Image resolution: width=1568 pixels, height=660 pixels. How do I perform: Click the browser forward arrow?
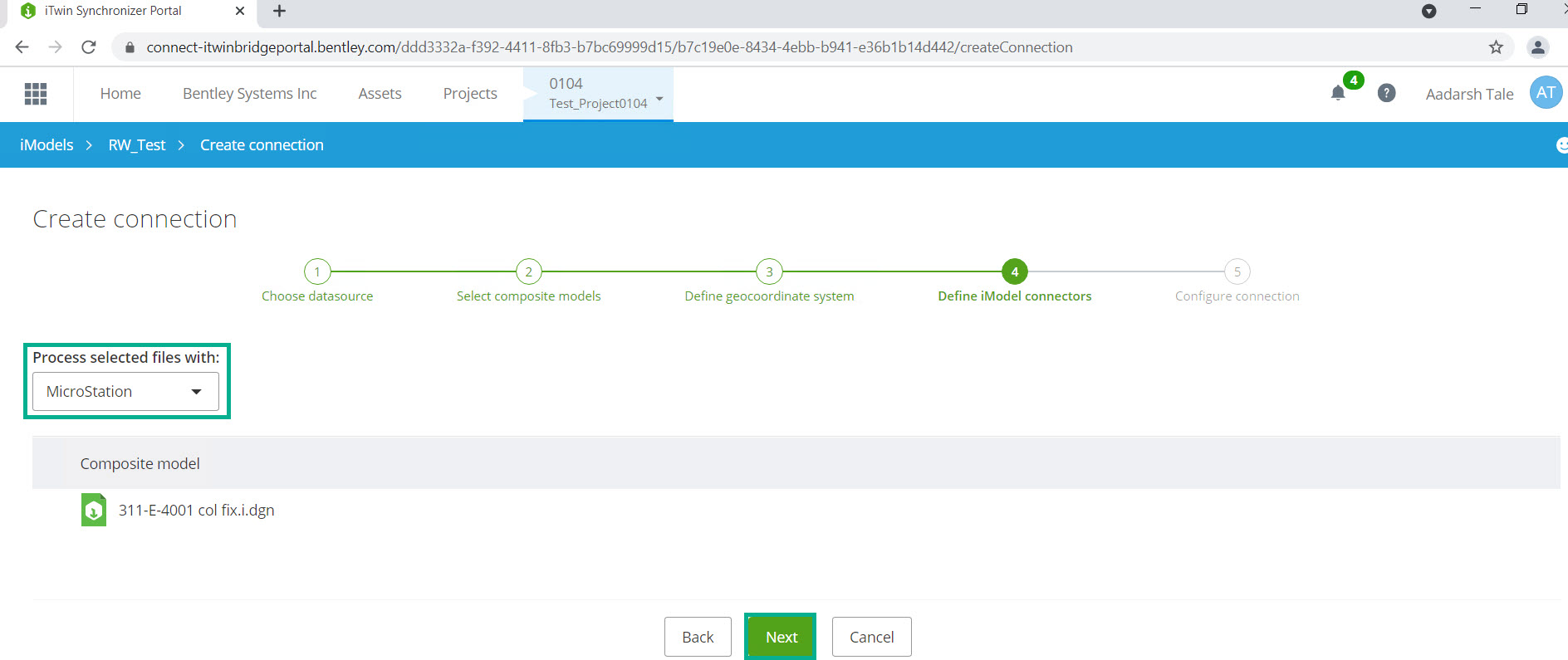(x=55, y=47)
